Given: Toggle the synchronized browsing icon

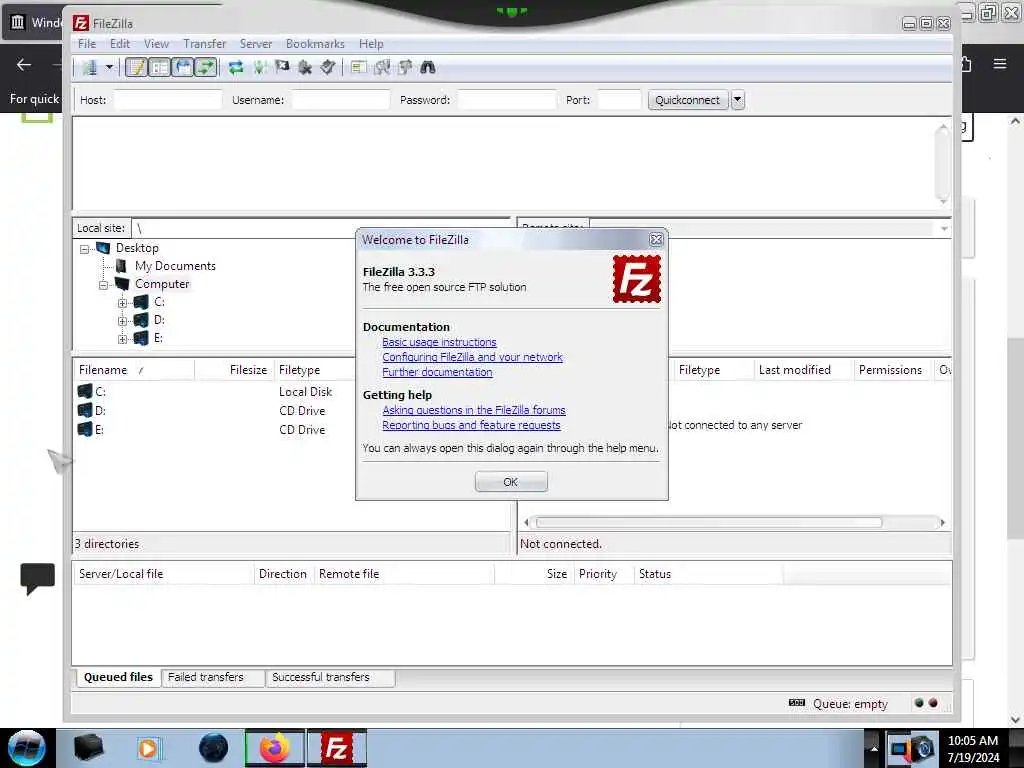Looking at the screenshot, I should 405,67.
